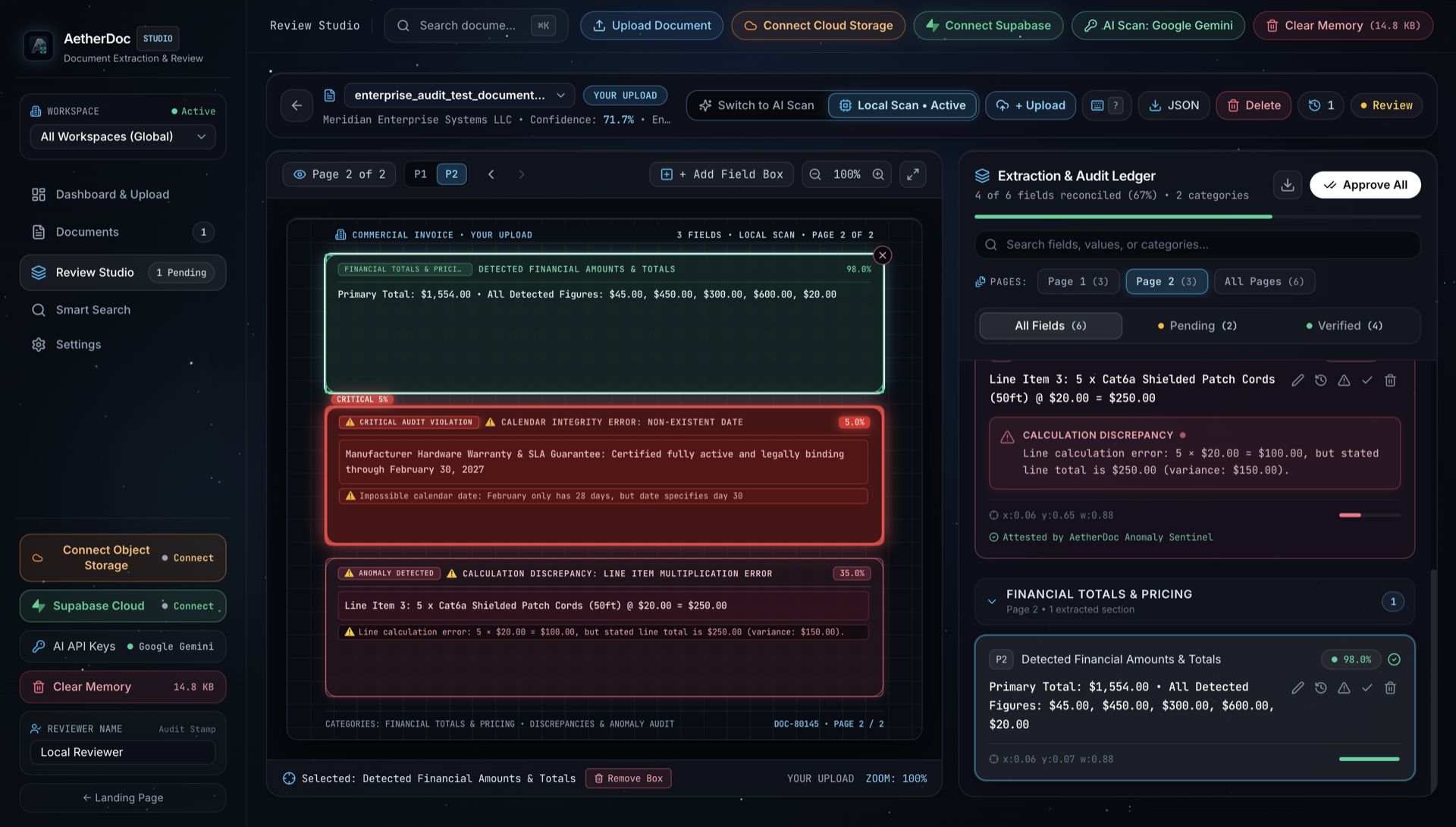
Task: Zoom out with the magnifier minus icon
Action: 815,174
